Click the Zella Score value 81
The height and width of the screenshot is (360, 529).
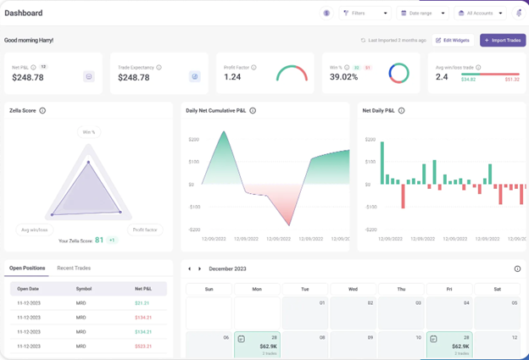[99, 240]
